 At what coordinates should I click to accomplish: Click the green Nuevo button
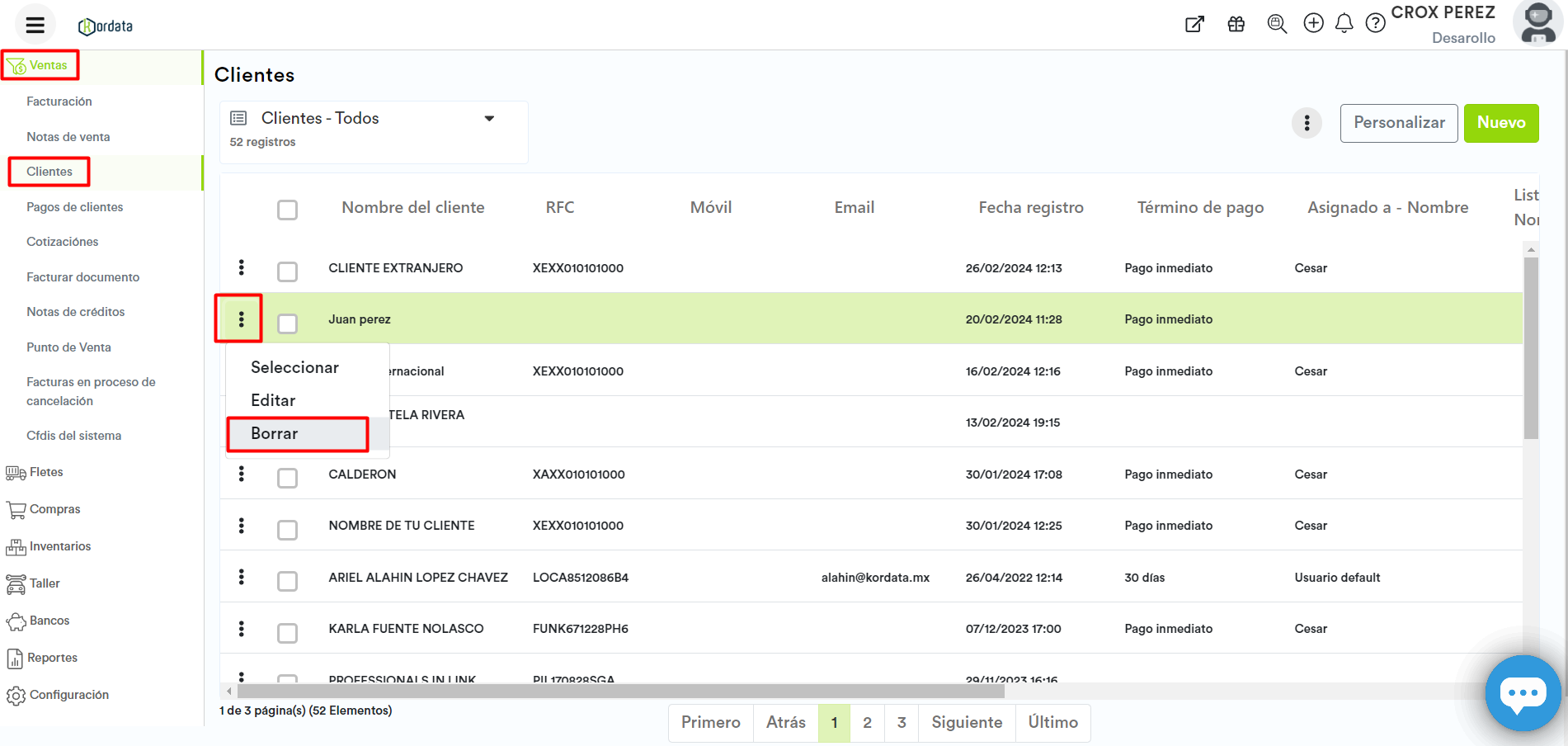pyautogui.click(x=1500, y=123)
